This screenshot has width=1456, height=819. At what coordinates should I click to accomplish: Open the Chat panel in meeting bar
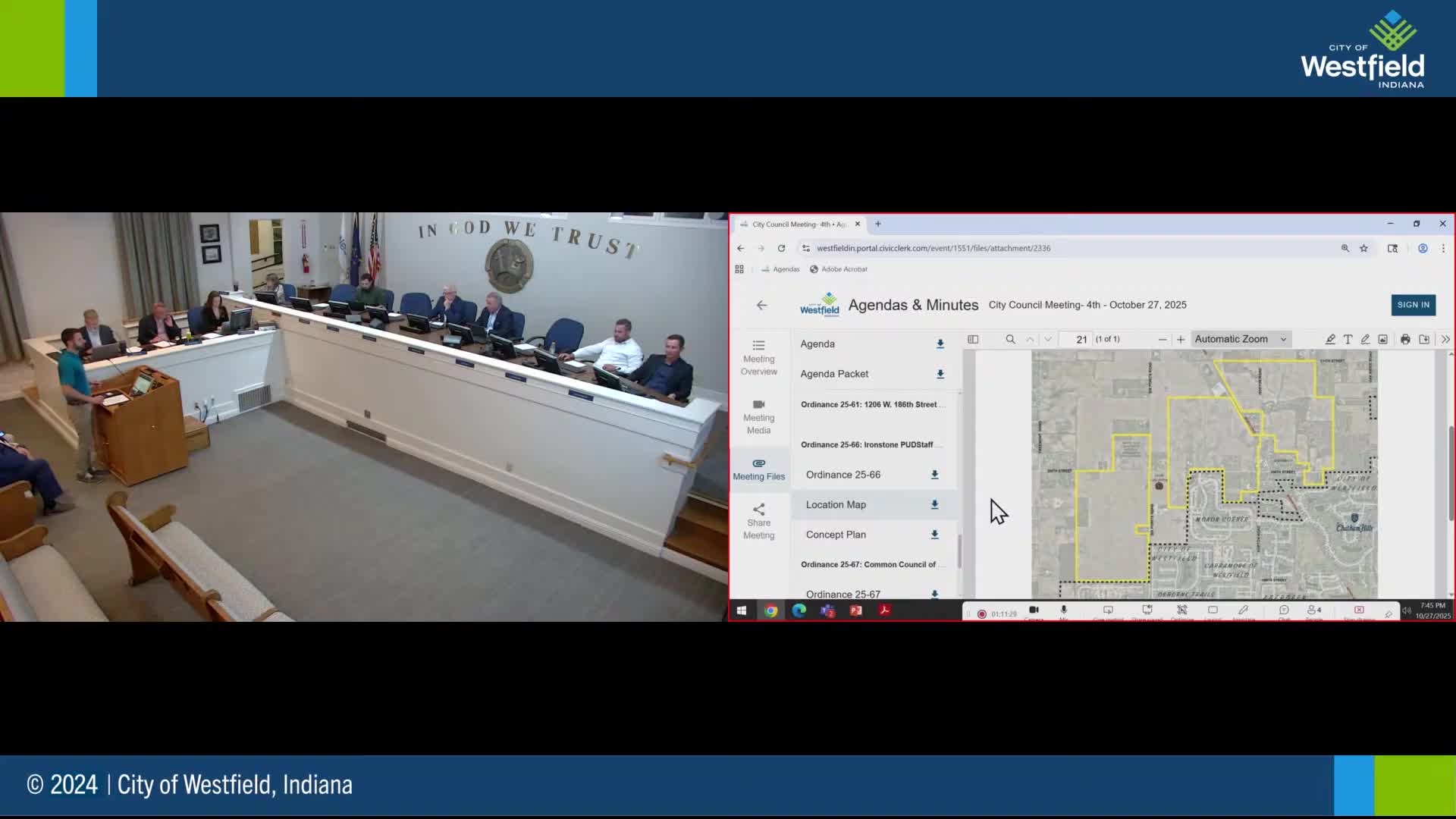1284,610
